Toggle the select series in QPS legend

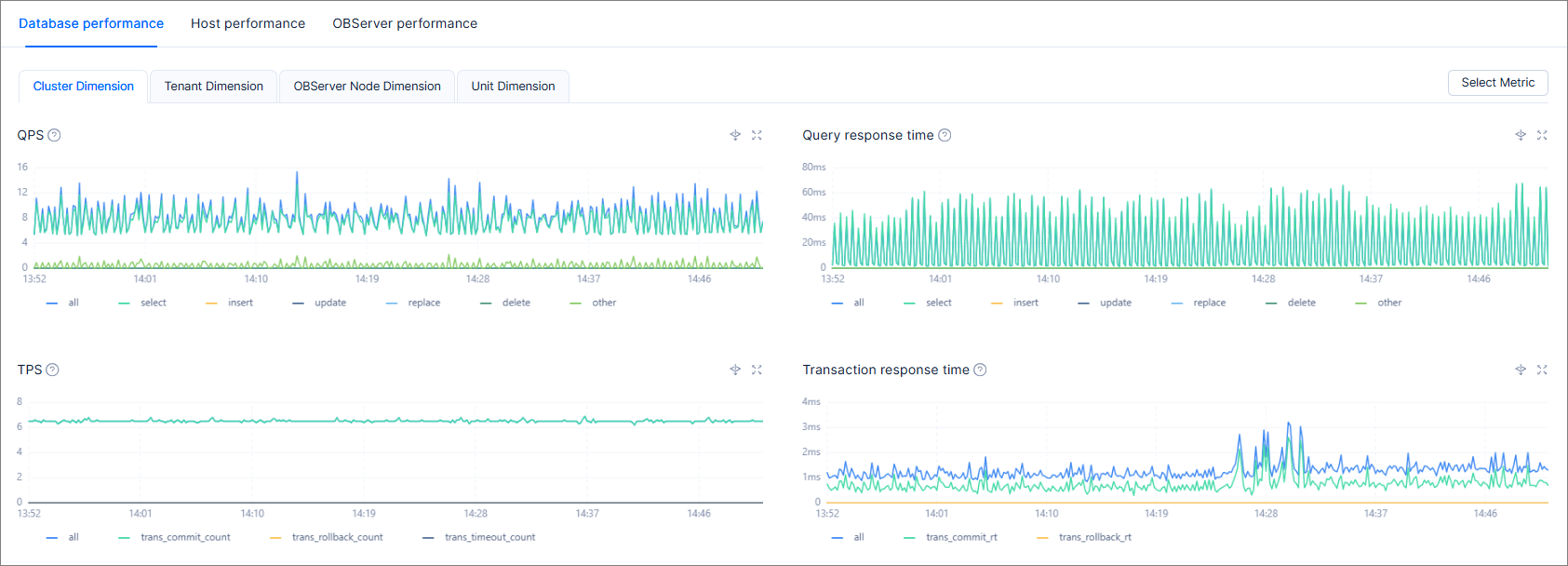(153, 303)
